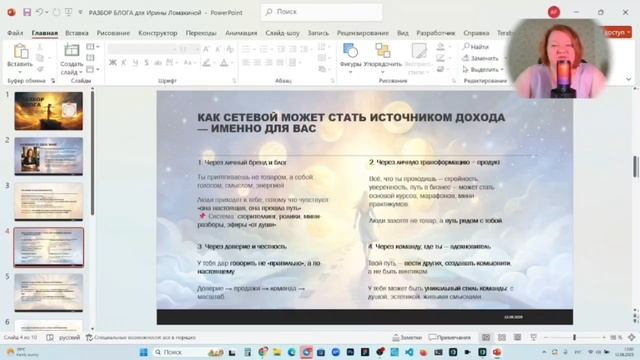The image size is (640, 360).
Task: Collapse the ribbon with chevron
Action: [629, 79]
